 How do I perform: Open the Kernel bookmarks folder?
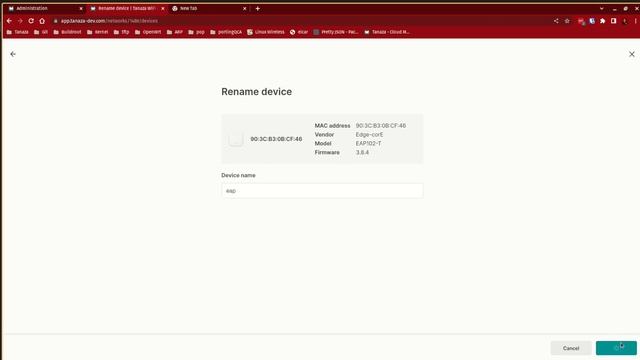(x=98, y=32)
